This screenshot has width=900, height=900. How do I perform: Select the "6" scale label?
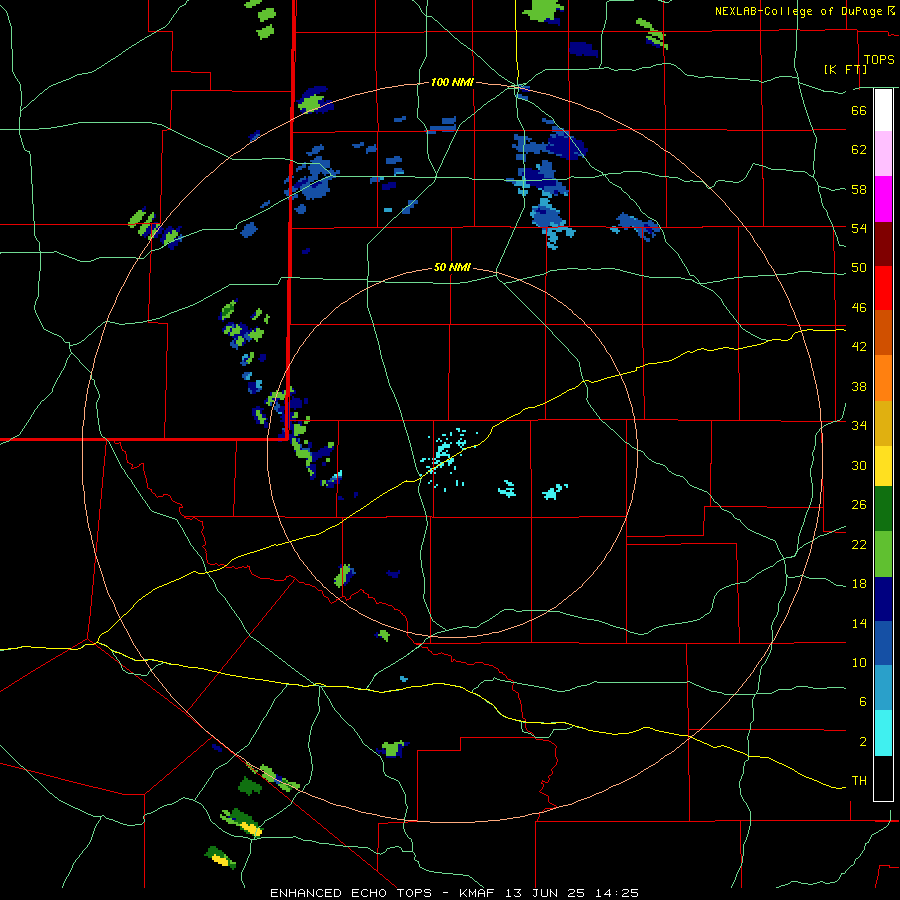(862, 702)
